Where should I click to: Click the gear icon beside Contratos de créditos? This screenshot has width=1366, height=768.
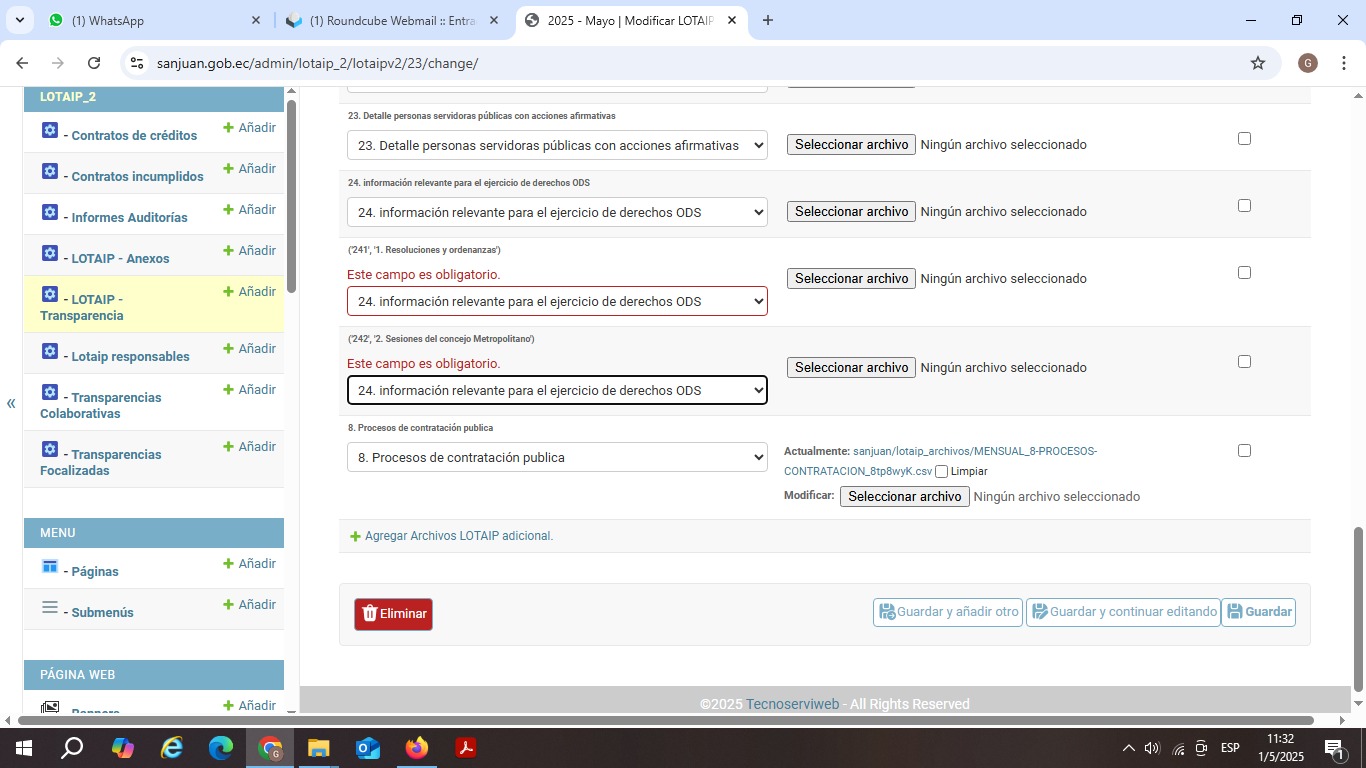(x=50, y=131)
